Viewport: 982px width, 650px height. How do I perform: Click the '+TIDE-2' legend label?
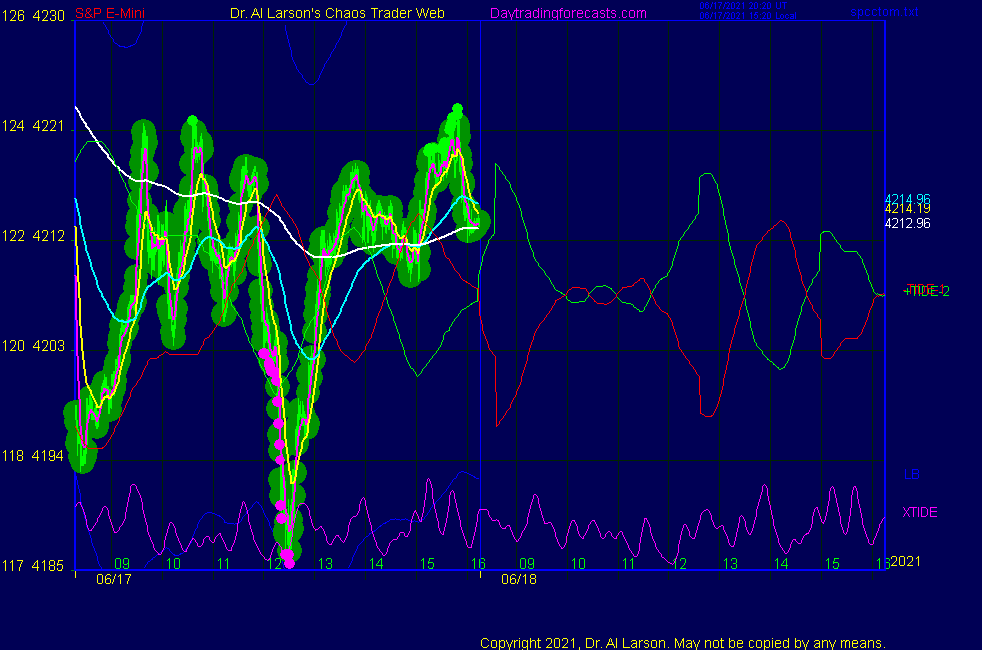[927, 292]
